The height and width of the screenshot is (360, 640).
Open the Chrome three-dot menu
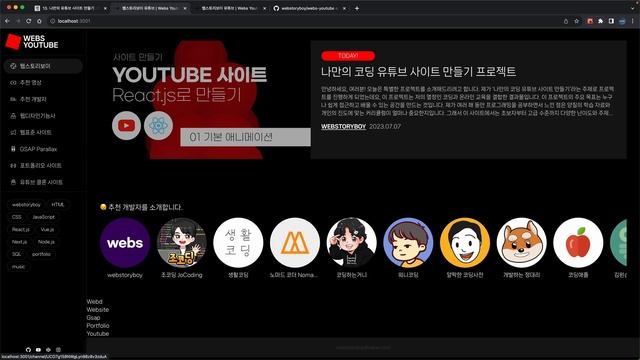[633, 21]
